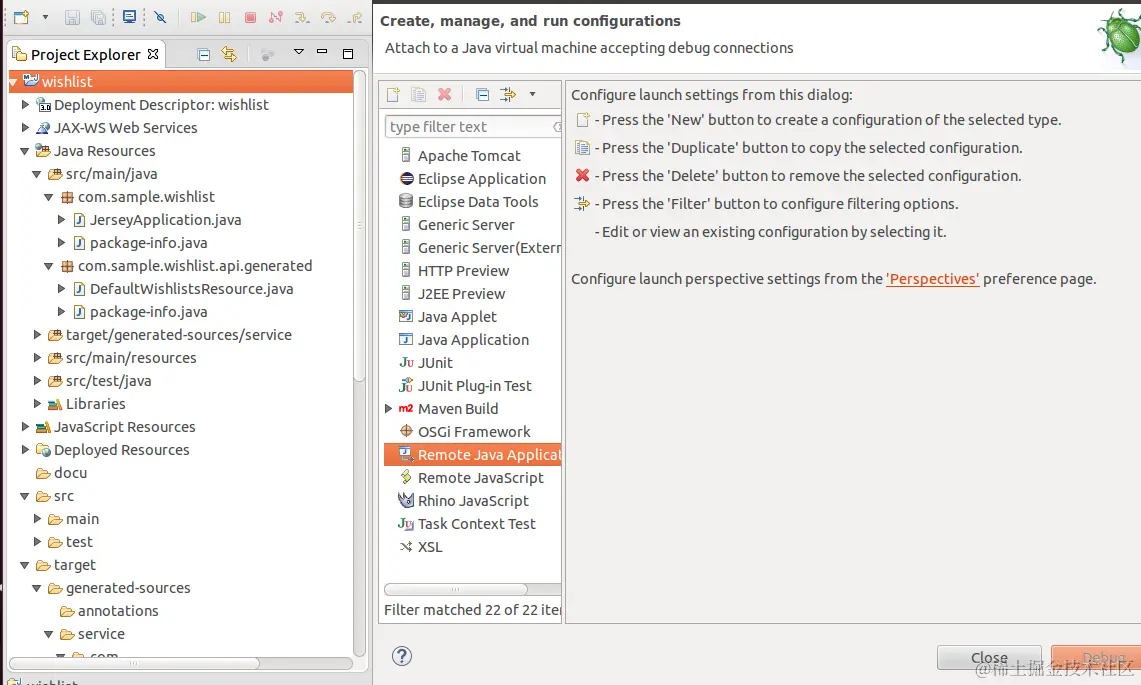Screen dimensions: 1141x685
Task: Click the red Terminate icon
Action: tap(250, 17)
